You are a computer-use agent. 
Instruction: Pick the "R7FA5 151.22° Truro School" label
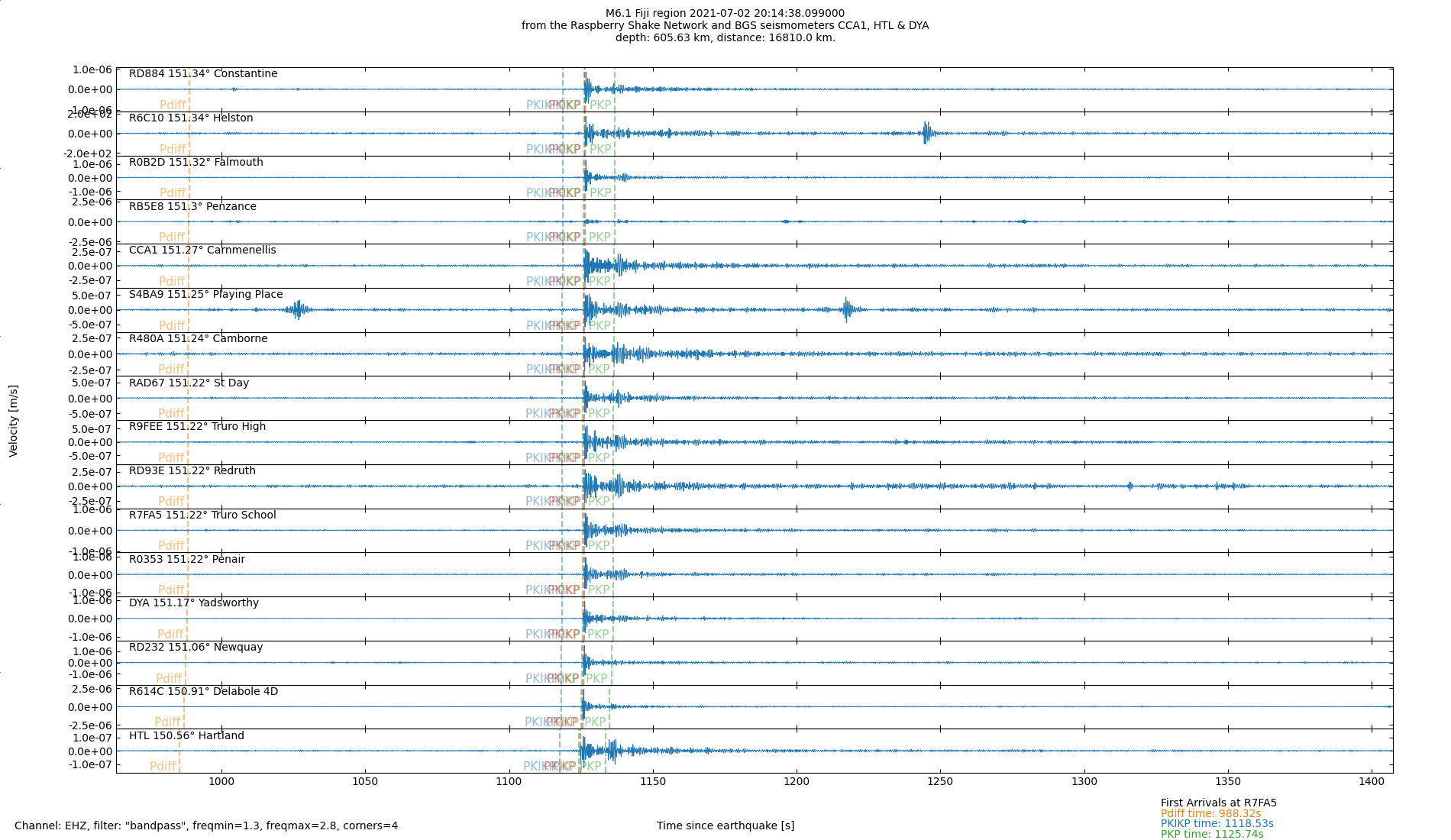coord(202,515)
